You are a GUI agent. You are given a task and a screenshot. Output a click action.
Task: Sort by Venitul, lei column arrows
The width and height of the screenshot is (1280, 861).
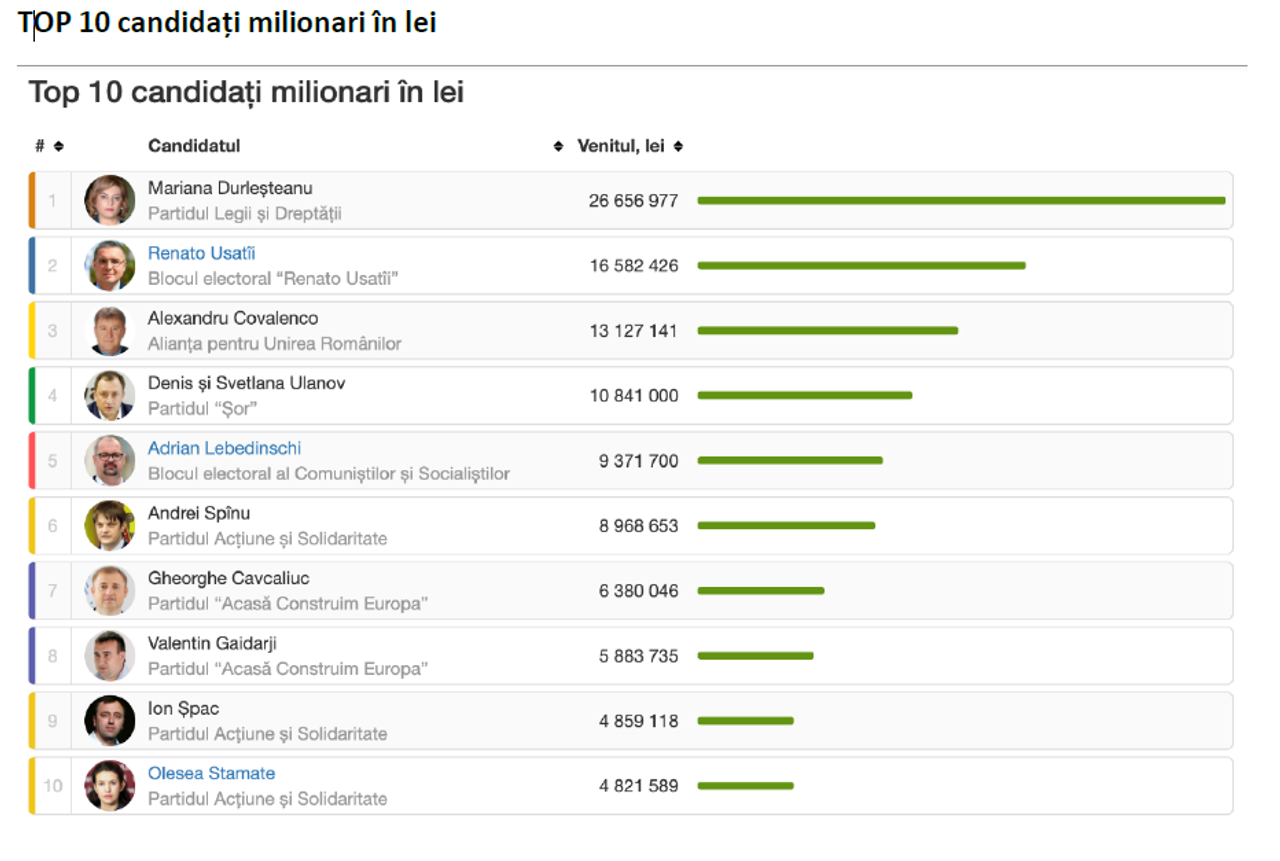pos(678,146)
